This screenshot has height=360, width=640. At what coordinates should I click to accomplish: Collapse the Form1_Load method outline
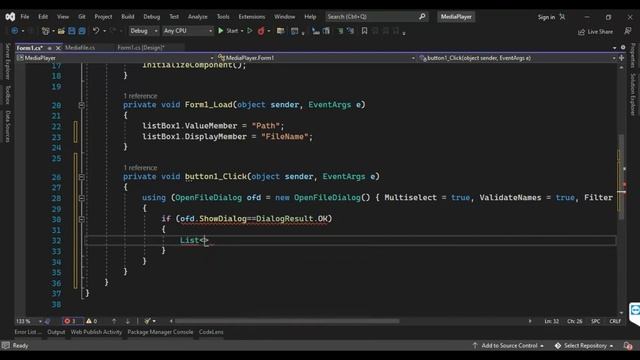(x=81, y=105)
